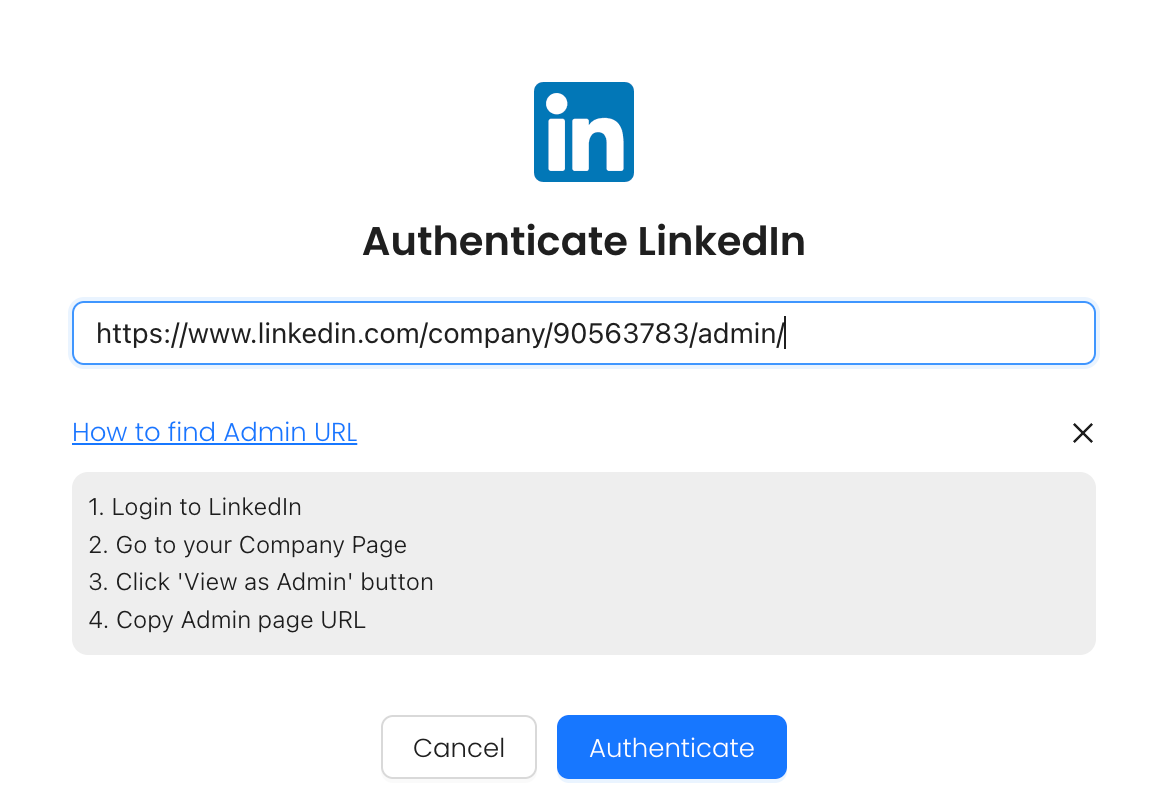Select step 2 'Go to your Company Page'
Image resolution: width=1158 pixels, height=804 pixels.
[248, 545]
